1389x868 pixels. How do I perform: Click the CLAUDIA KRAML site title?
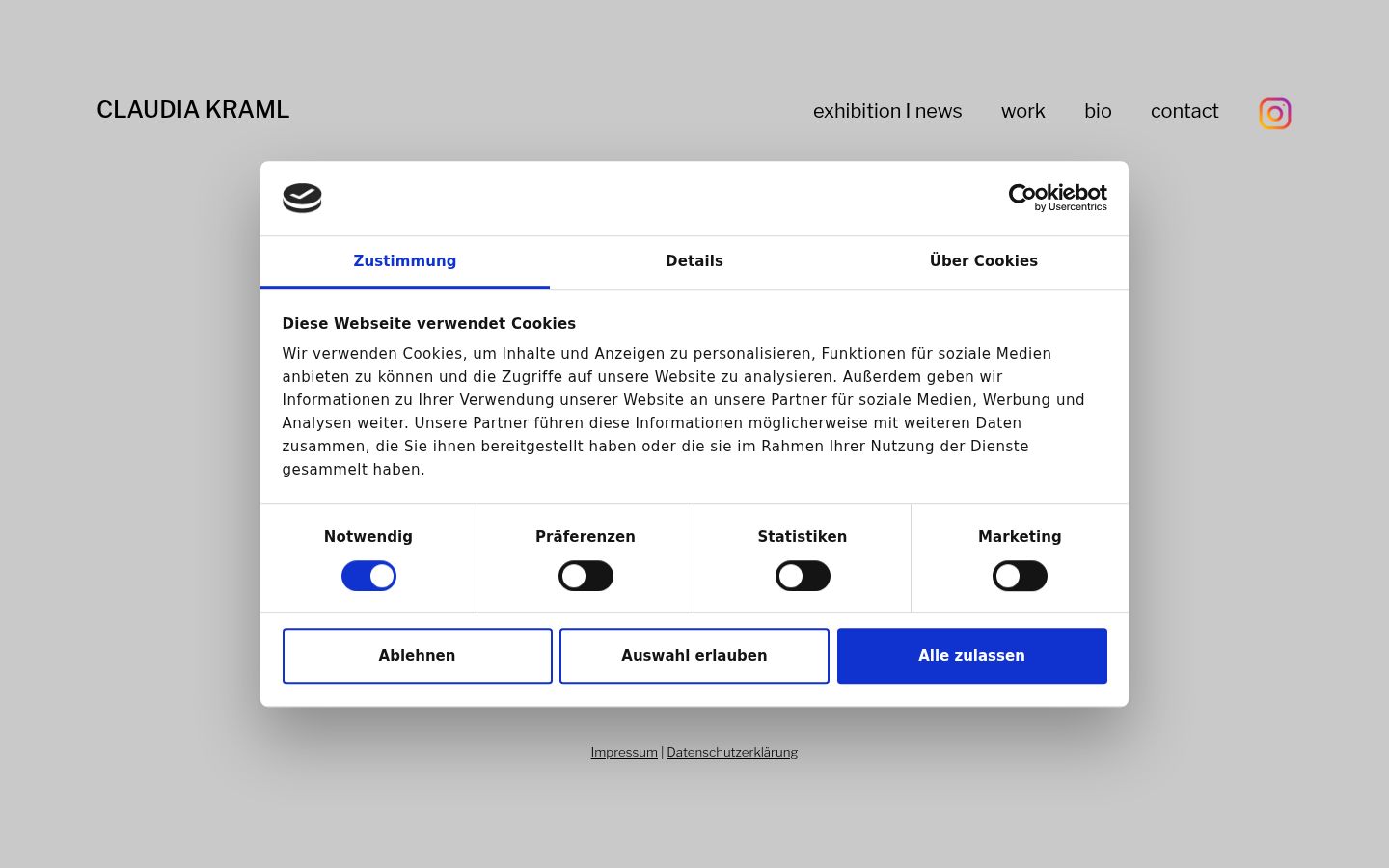tap(193, 110)
